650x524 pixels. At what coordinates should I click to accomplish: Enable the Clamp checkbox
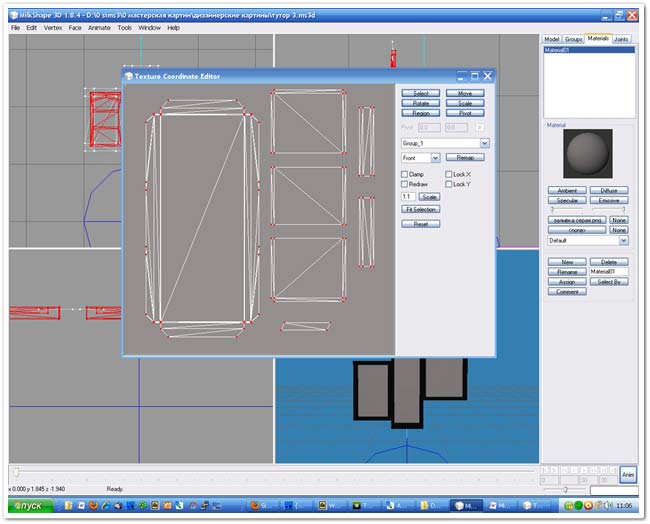(x=404, y=174)
